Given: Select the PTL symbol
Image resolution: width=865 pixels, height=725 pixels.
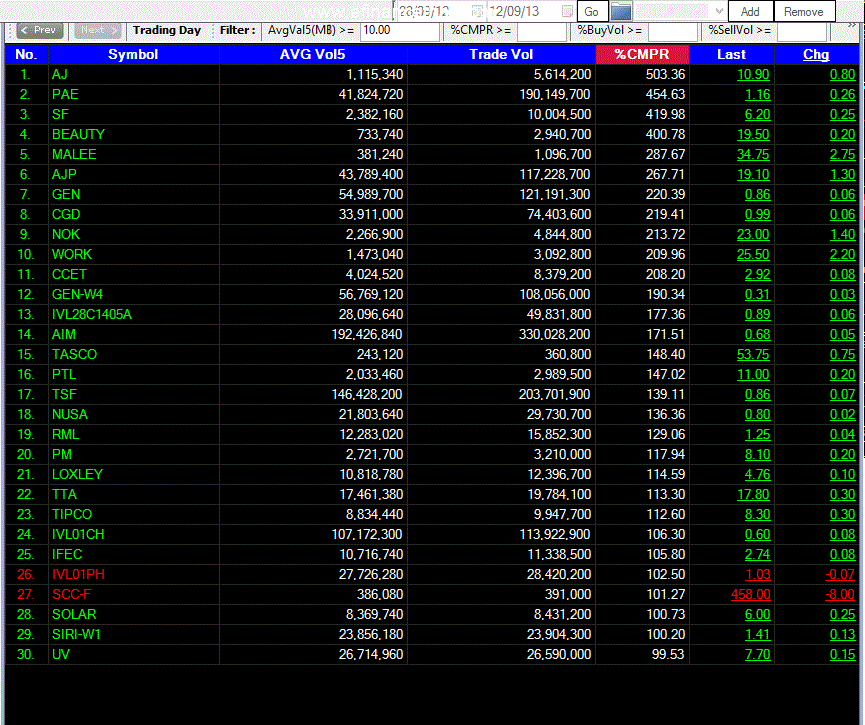Looking at the screenshot, I should [64, 375].
